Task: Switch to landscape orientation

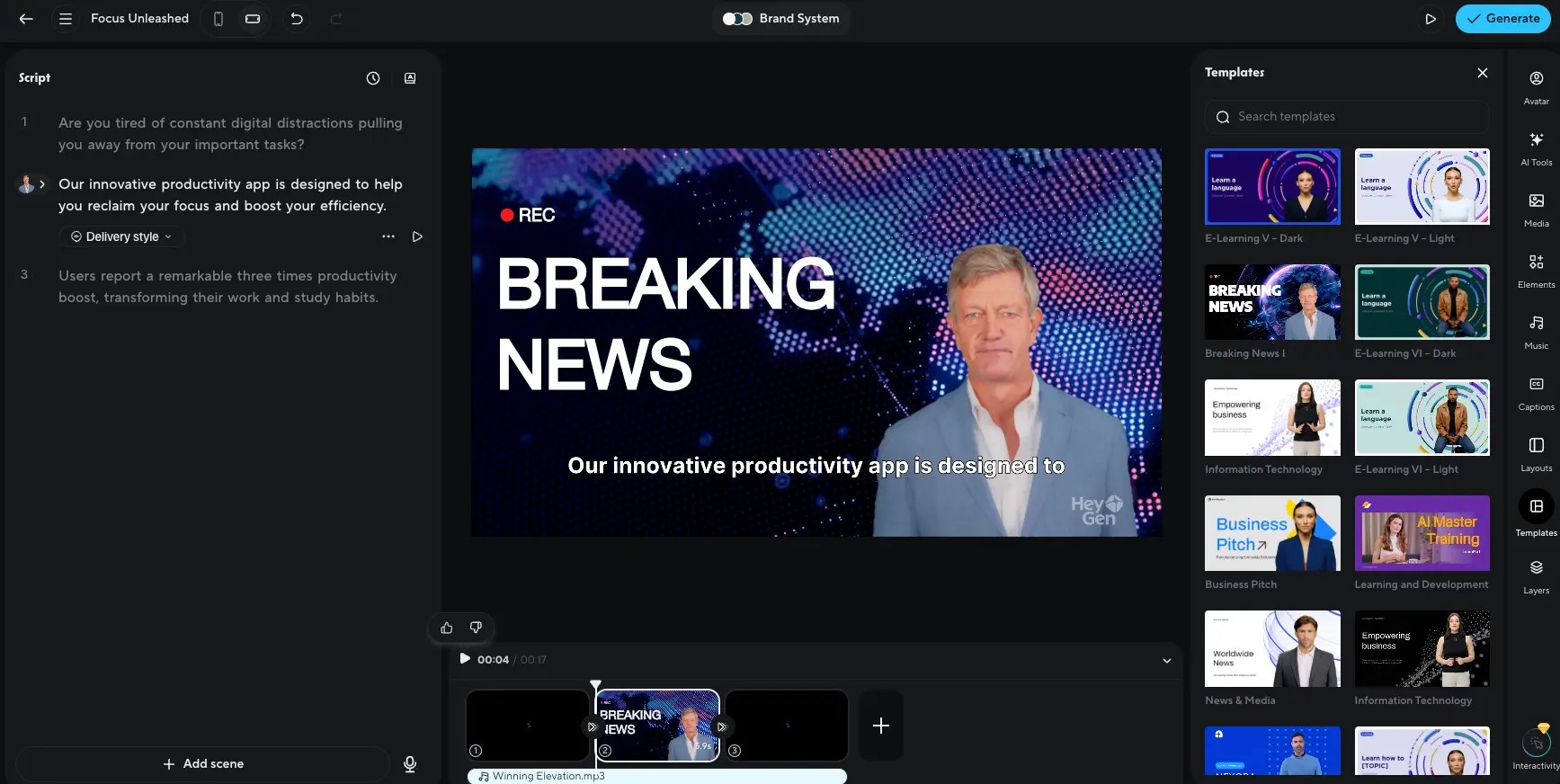Action: 253,19
